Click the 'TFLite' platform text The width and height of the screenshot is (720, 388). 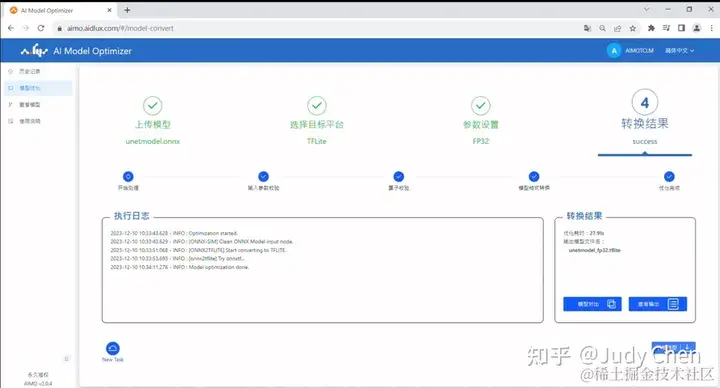pos(317,141)
